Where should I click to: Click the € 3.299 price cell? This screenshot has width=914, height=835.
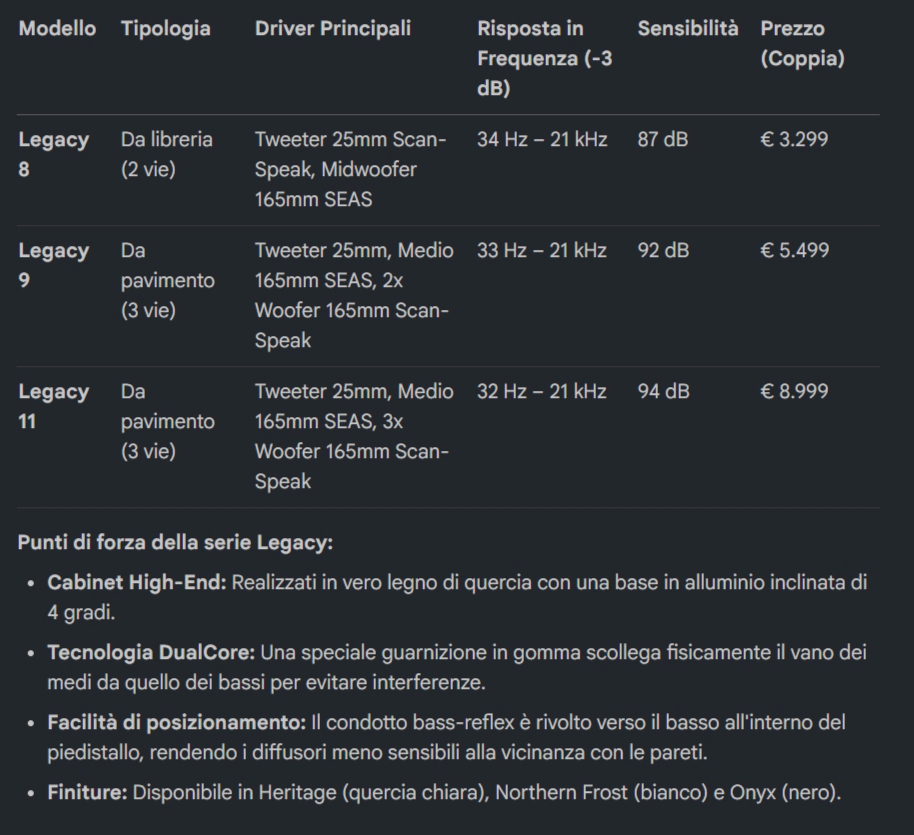(x=794, y=139)
